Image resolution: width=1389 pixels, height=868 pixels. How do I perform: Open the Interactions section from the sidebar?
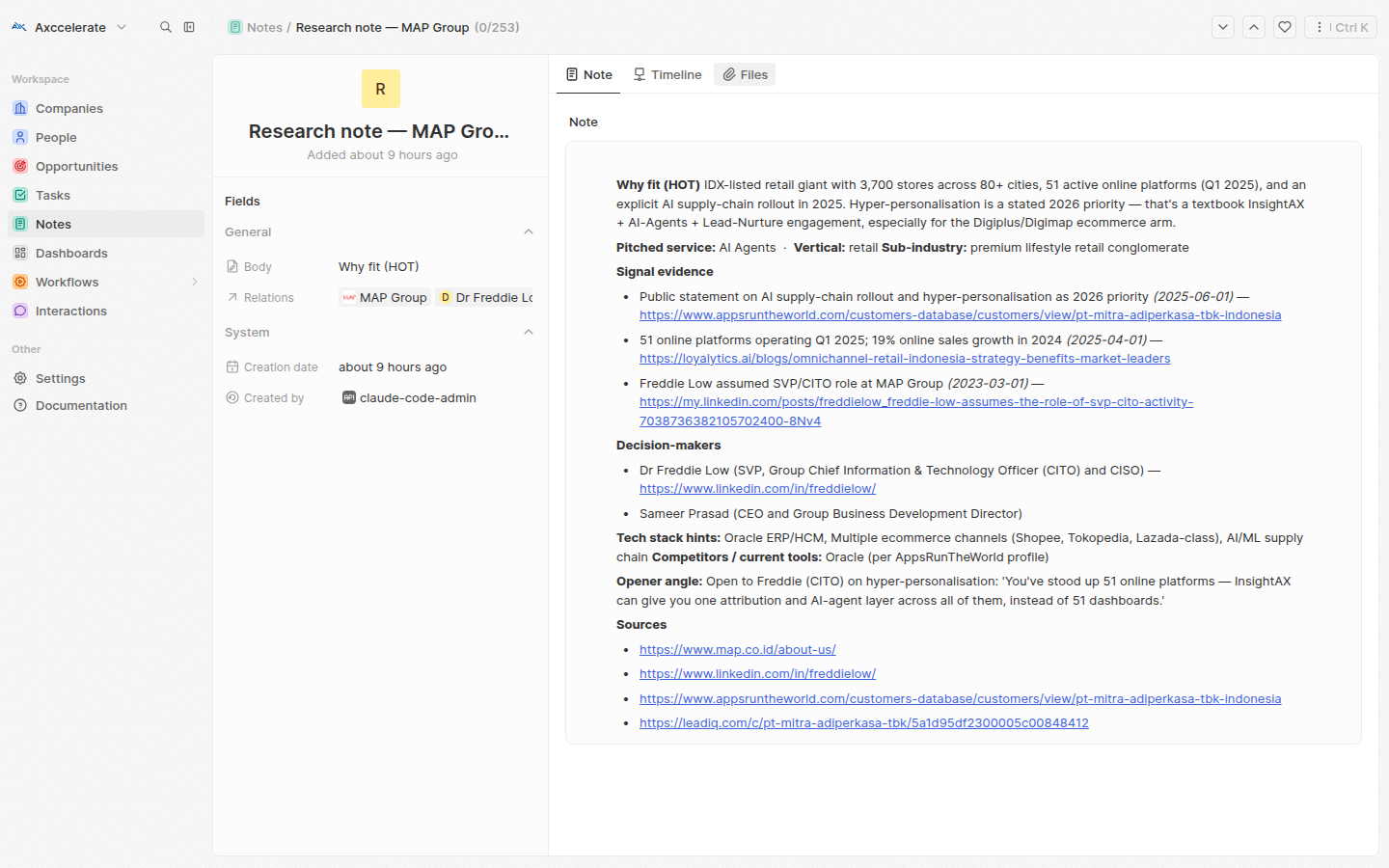(106, 311)
